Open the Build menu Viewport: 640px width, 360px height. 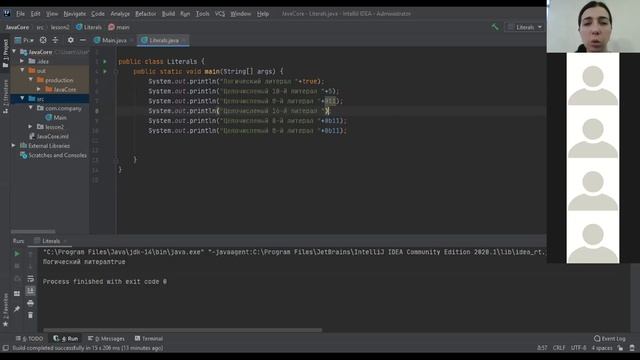(x=168, y=14)
